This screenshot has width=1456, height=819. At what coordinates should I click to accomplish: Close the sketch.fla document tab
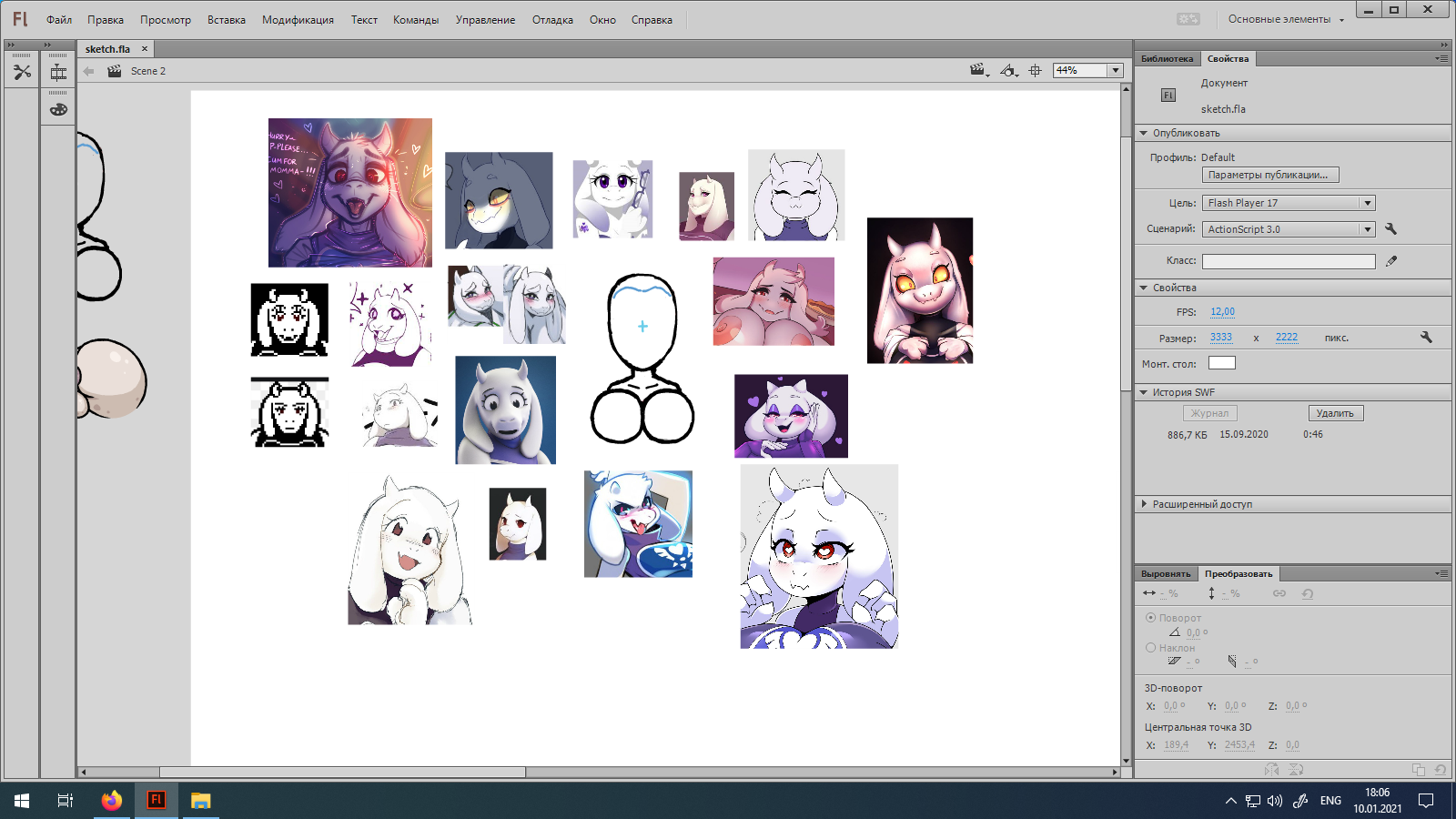tap(144, 49)
